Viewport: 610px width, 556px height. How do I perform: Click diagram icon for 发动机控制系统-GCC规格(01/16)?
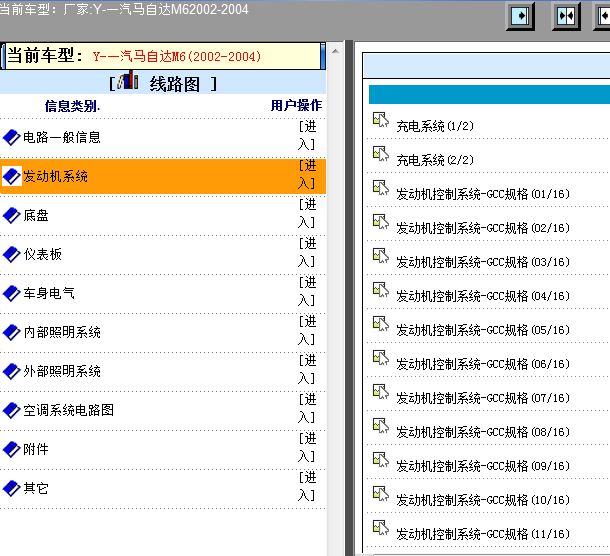coord(381,188)
